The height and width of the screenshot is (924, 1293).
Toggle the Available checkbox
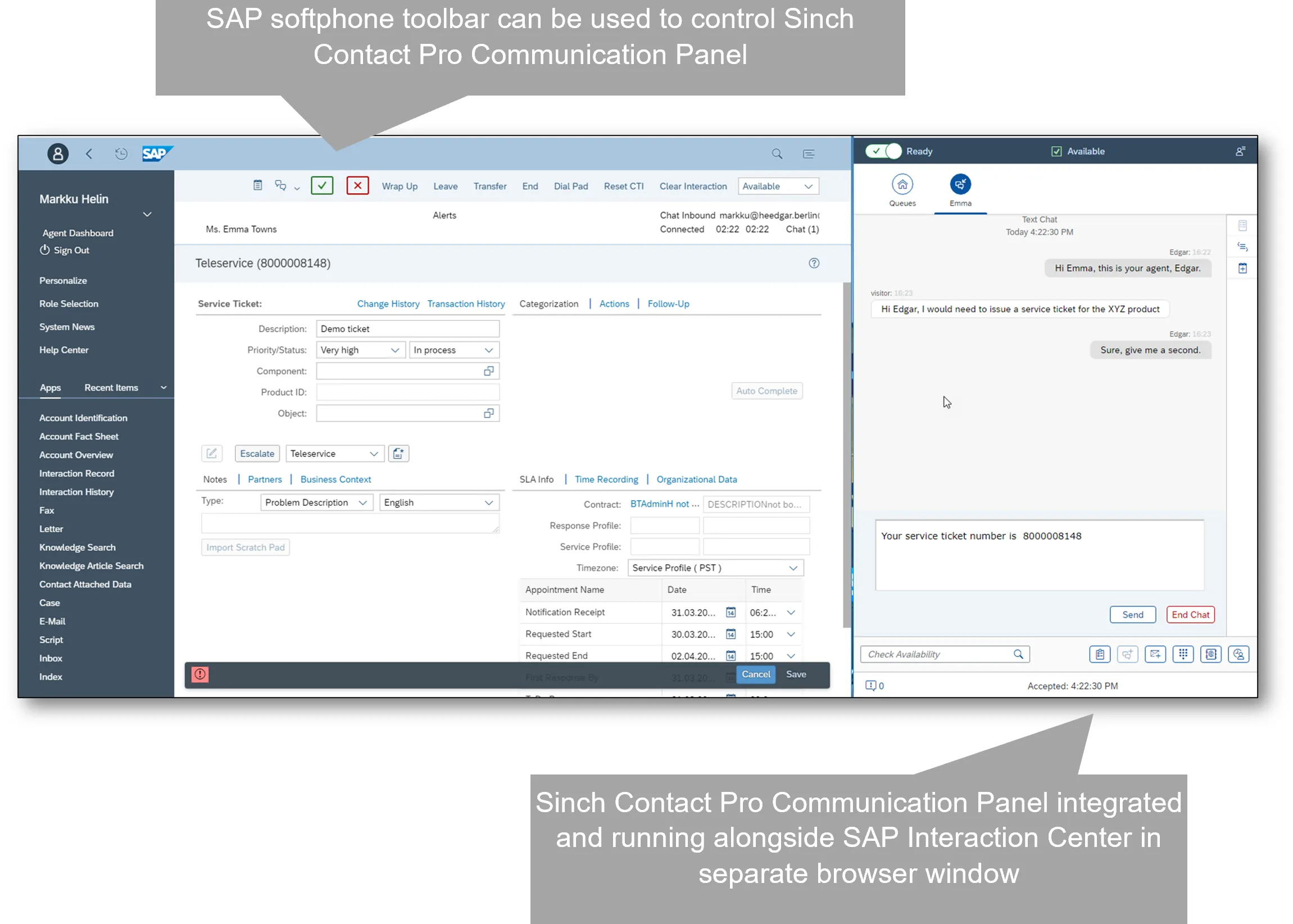pyautogui.click(x=1056, y=151)
